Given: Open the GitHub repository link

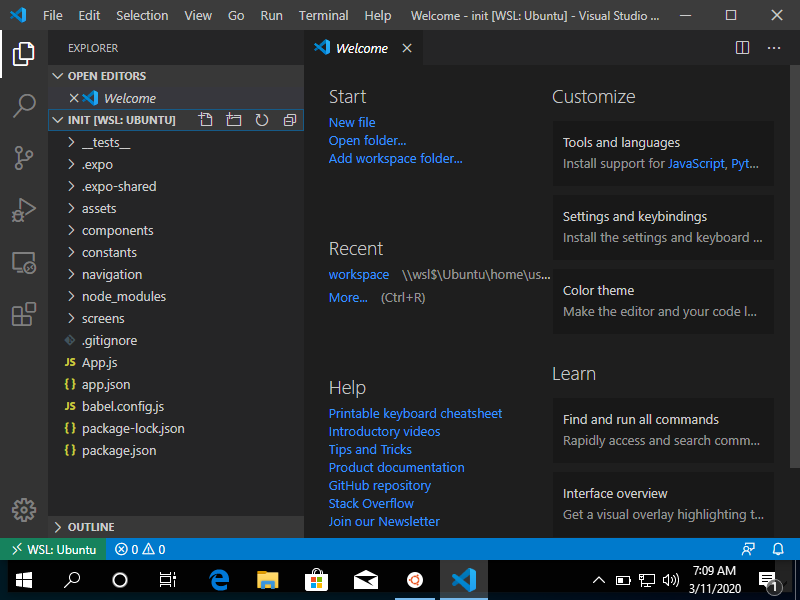Looking at the screenshot, I should pyautogui.click(x=380, y=485).
